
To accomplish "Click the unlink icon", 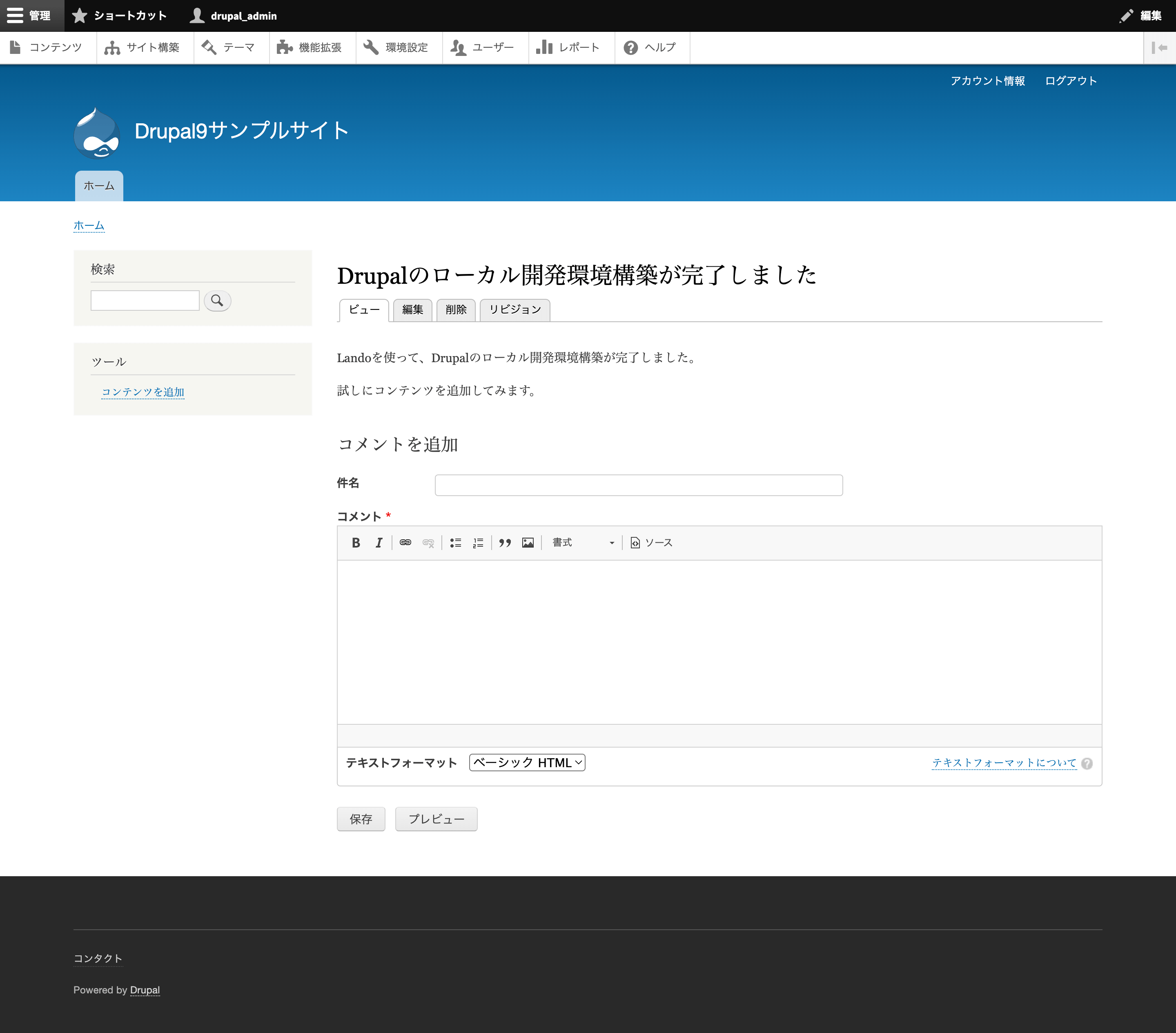I will click(x=428, y=542).
